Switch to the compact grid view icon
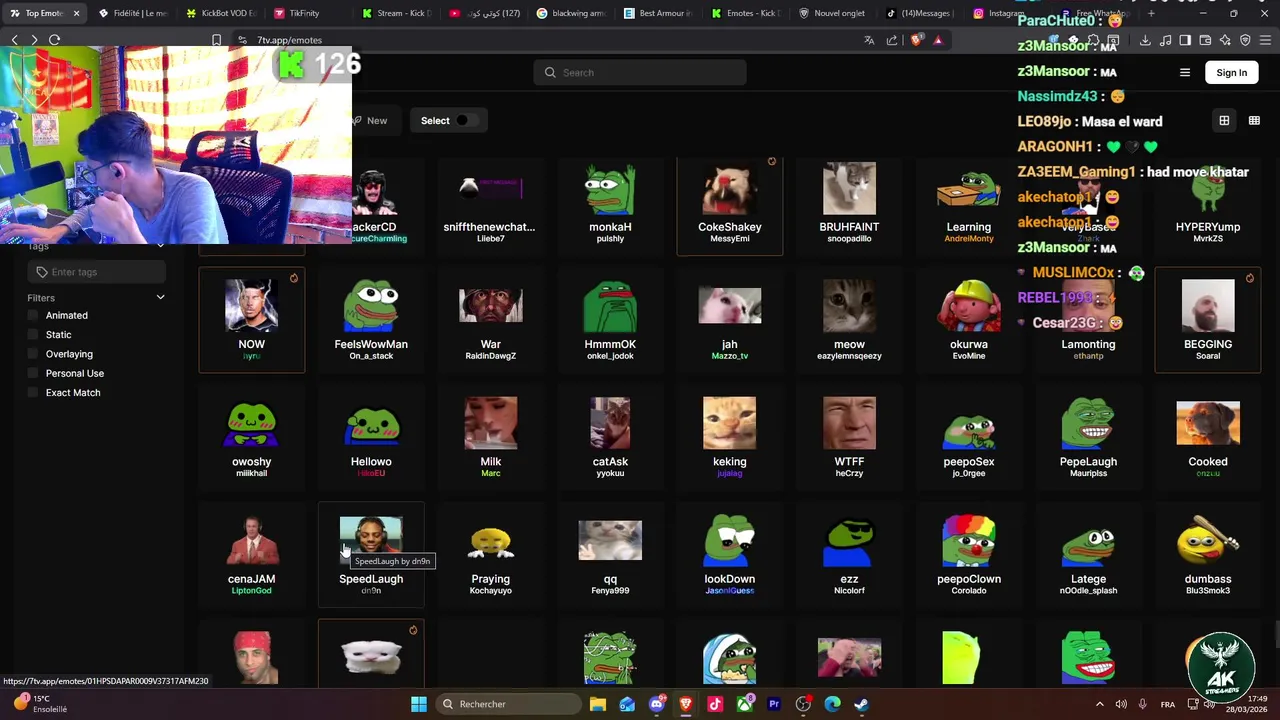The height and width of the screenshot is (720, 1280). [x=1254, y=121]
